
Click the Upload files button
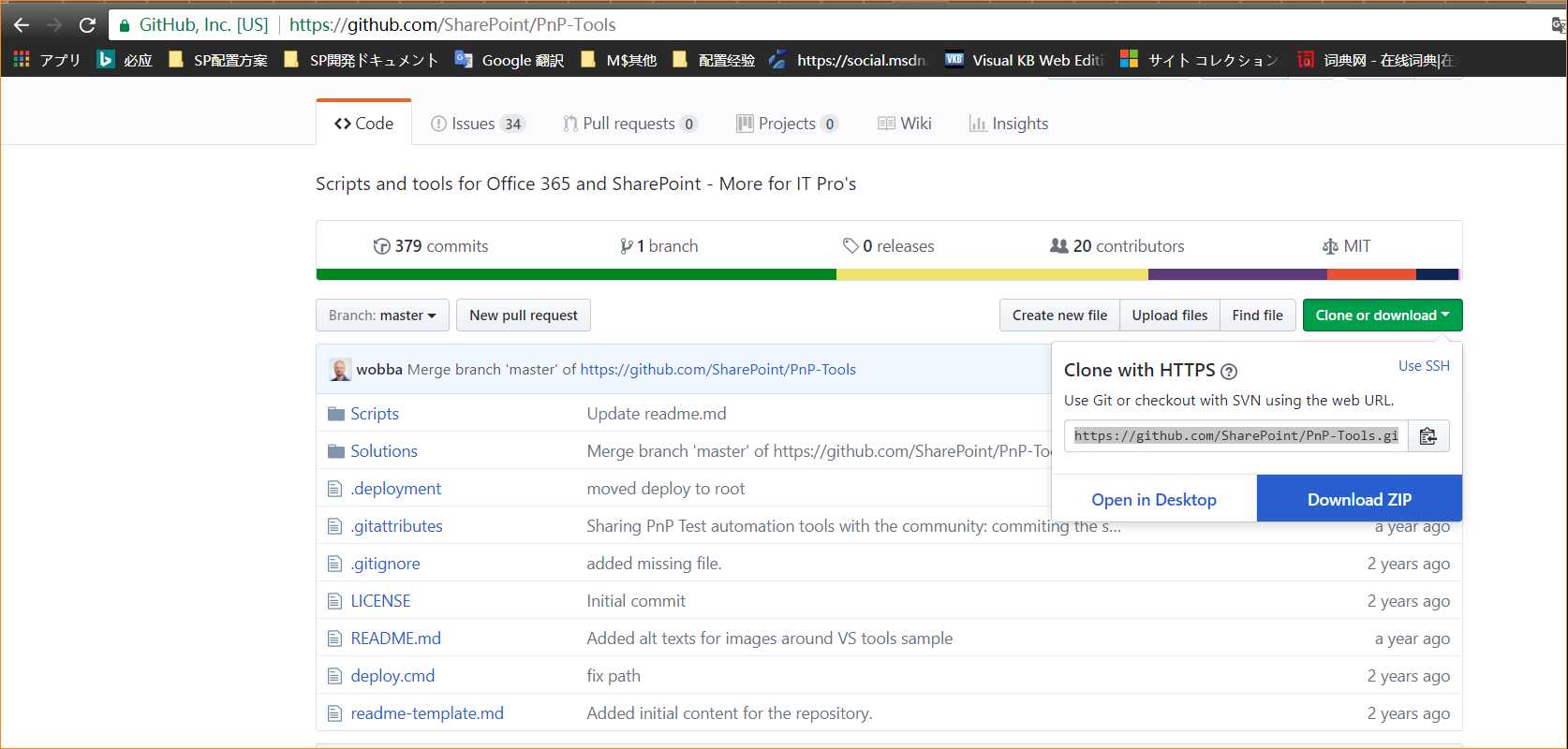tap(1170, 316)
